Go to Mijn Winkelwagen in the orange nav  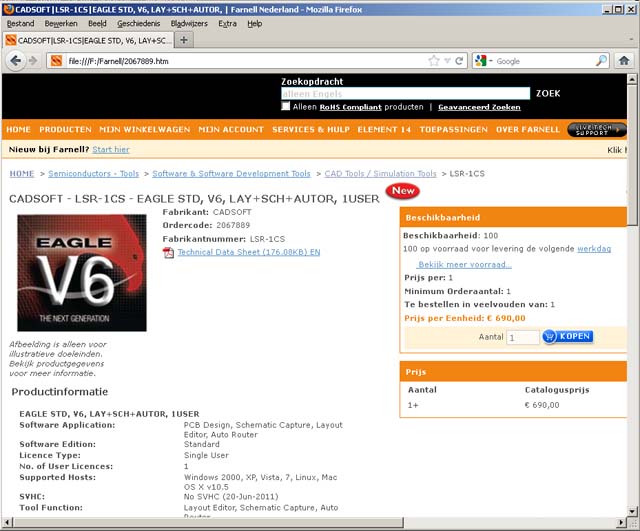(145, 129)
